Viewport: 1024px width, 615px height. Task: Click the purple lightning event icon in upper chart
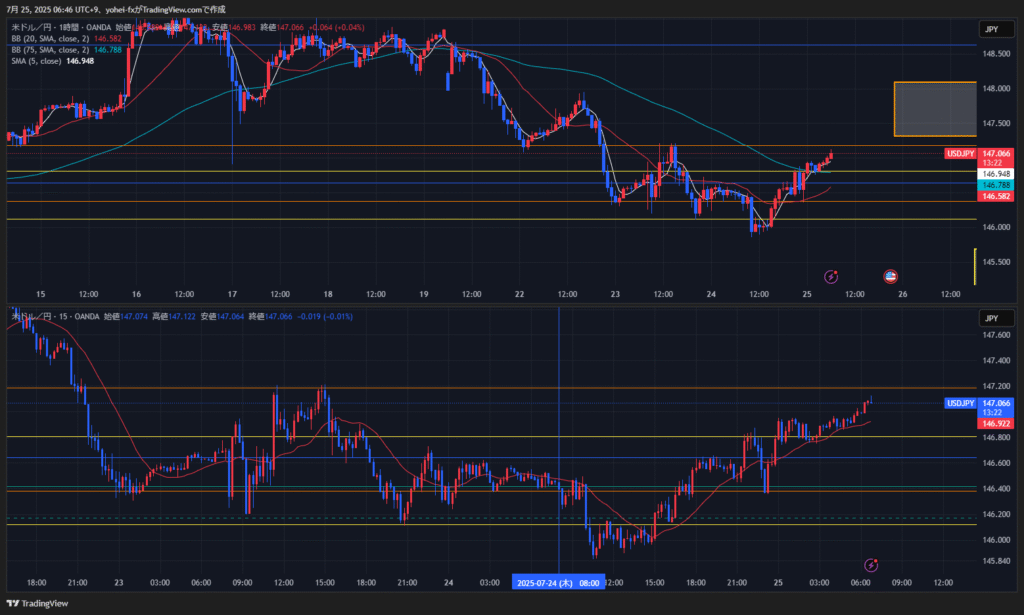tap(831, 276)
